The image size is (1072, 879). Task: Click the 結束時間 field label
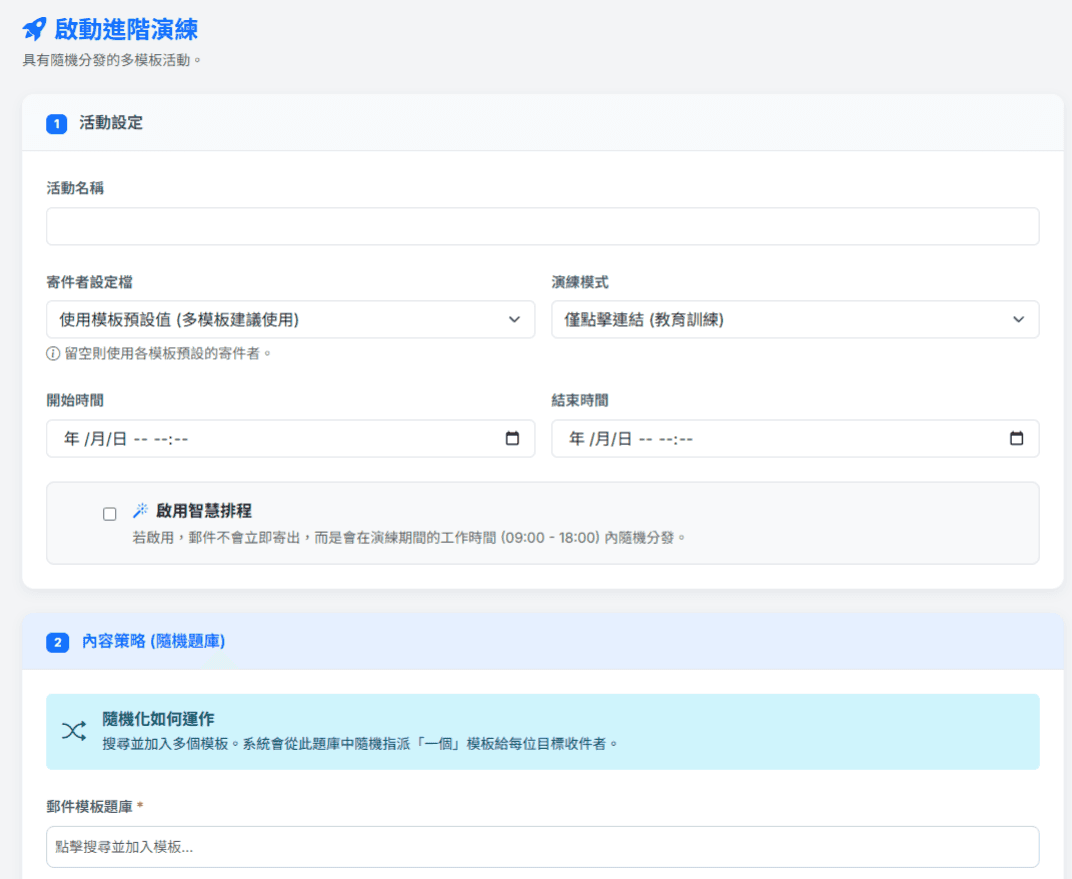coord(580,401)
